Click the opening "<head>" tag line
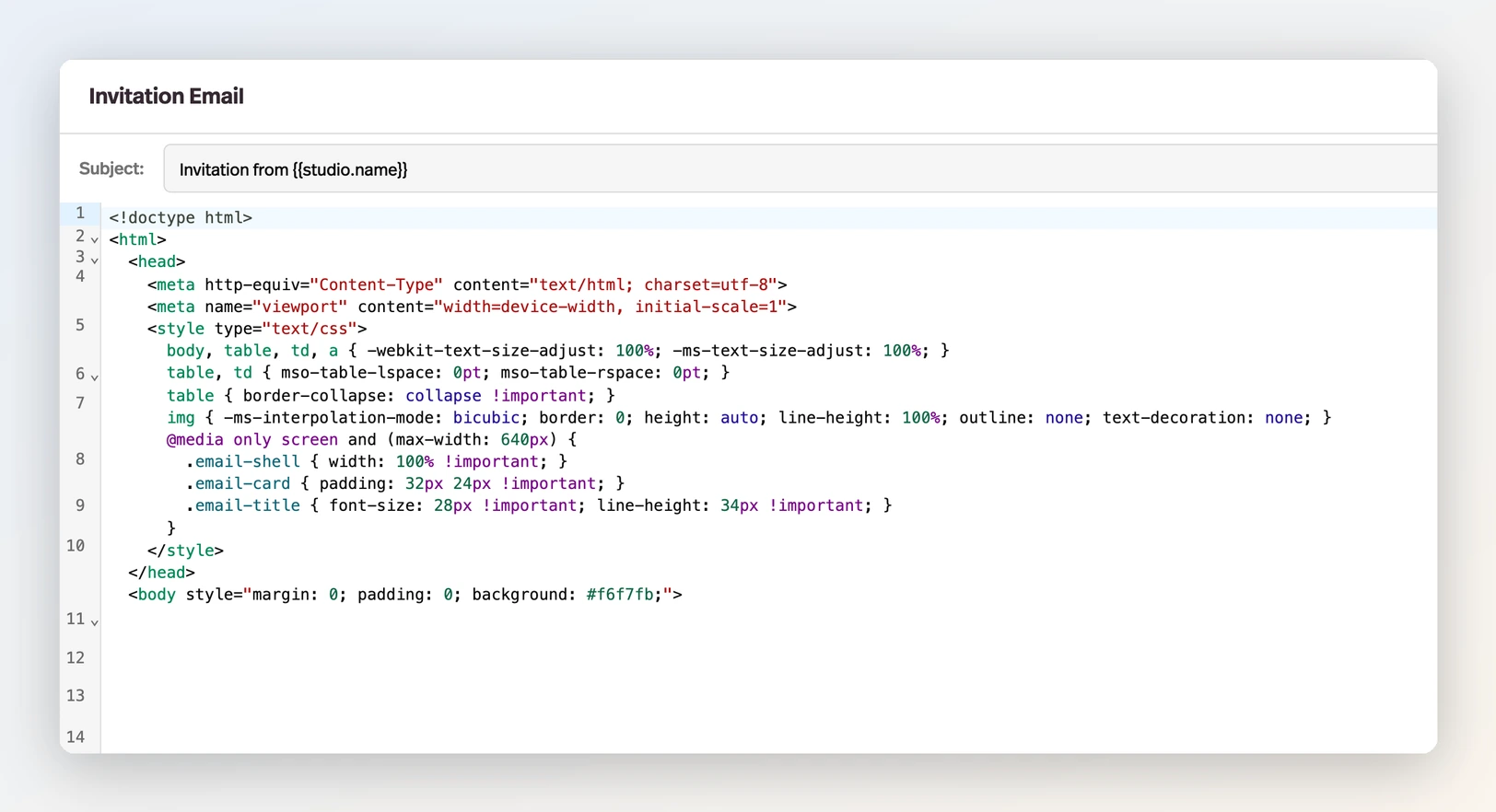Image resolution: width=1496 pixels, height=812 pixels. pyautogui.click(x=157, y=261)
